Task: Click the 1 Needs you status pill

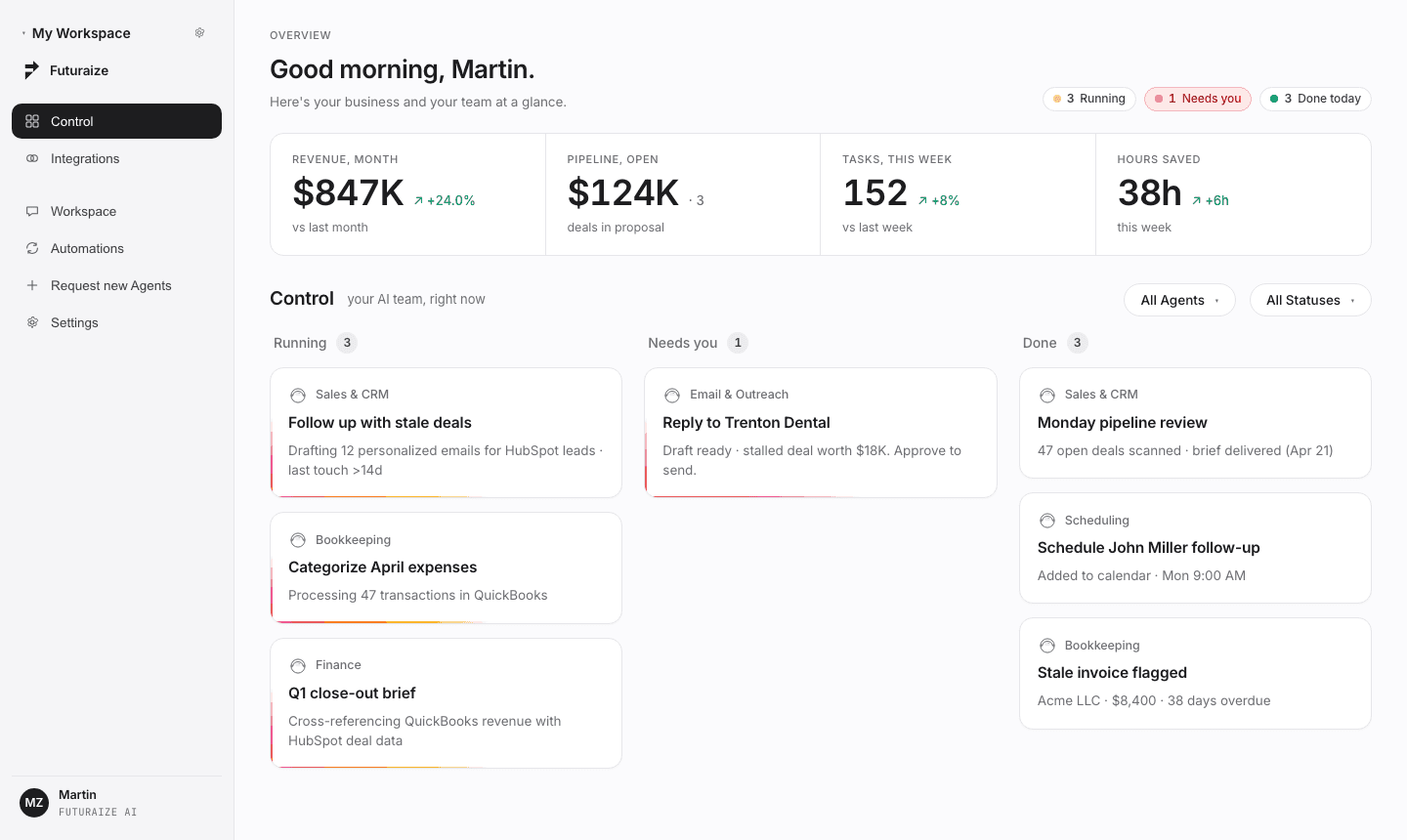Action: coord(1198,99)
